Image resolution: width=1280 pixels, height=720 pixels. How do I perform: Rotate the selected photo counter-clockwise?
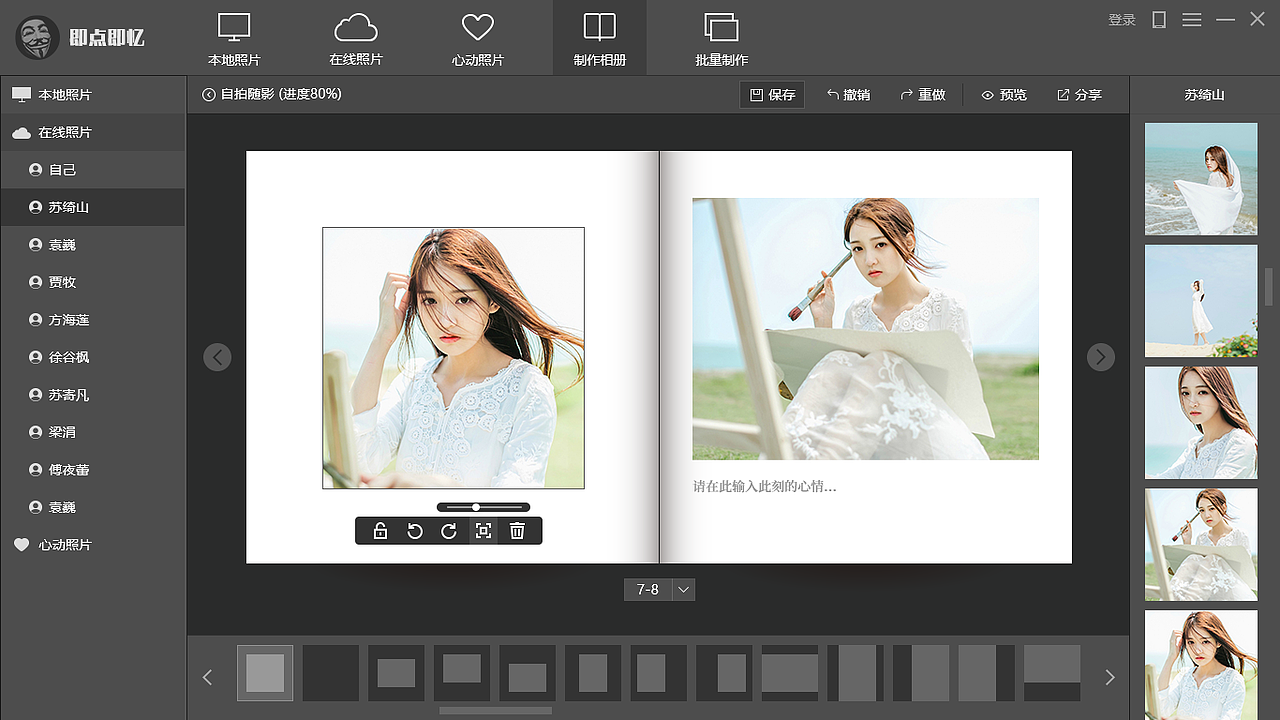(415, 531)
